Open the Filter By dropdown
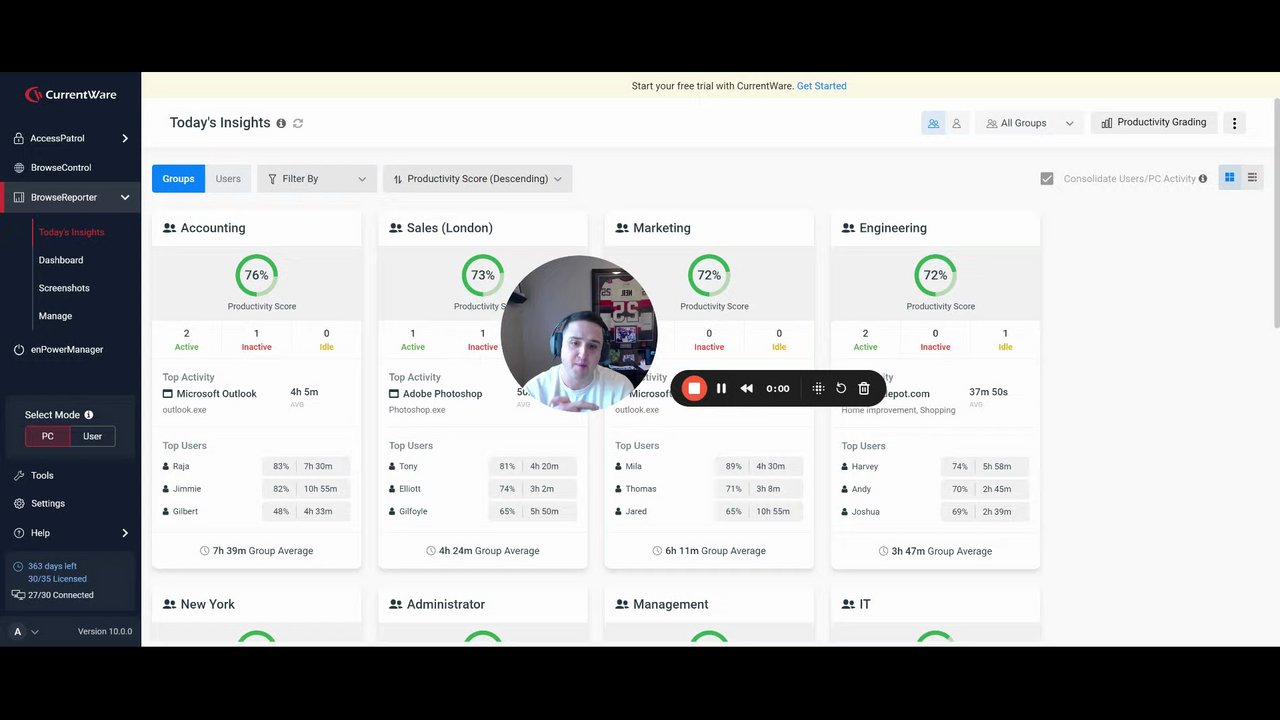This screenshot has height=720, width=1280. (317, 179)
